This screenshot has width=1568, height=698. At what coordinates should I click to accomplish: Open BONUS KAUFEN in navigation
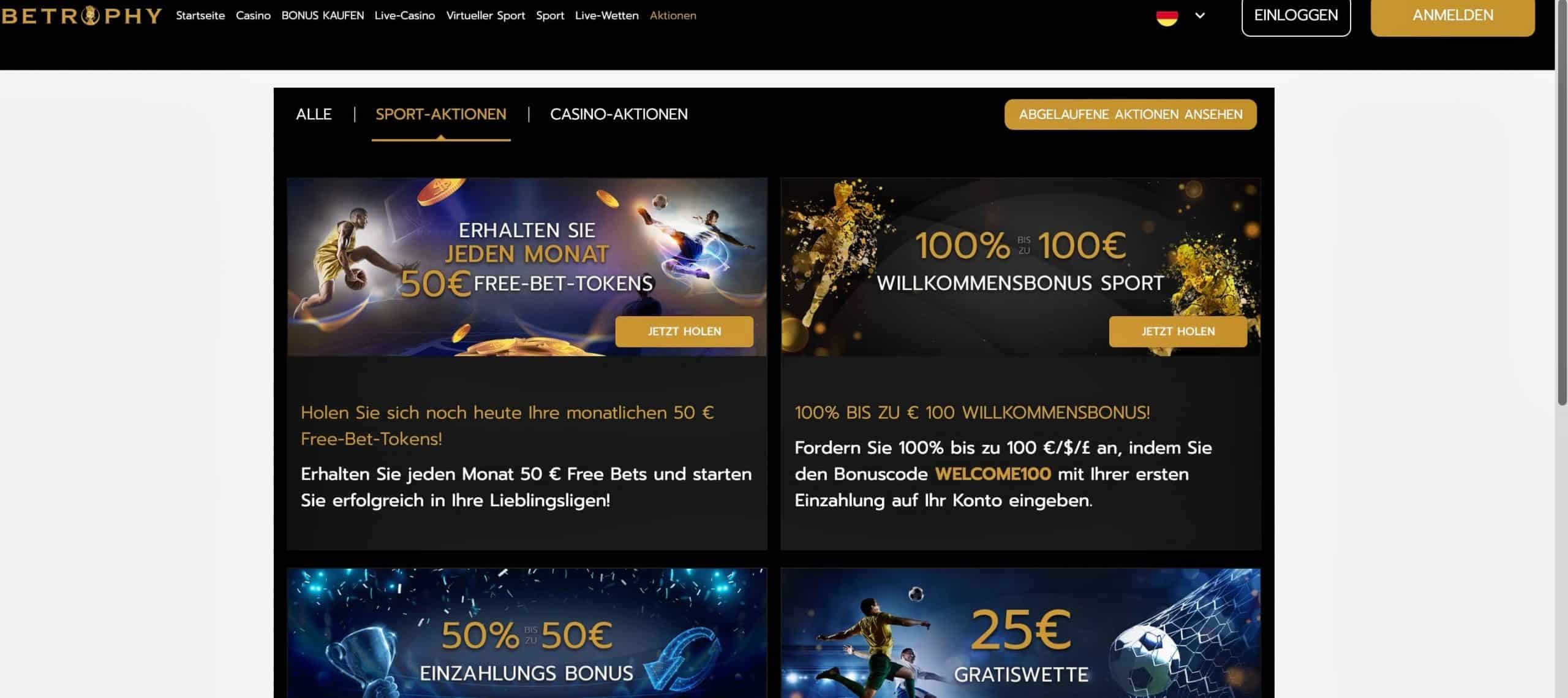[x=322, y=15]
